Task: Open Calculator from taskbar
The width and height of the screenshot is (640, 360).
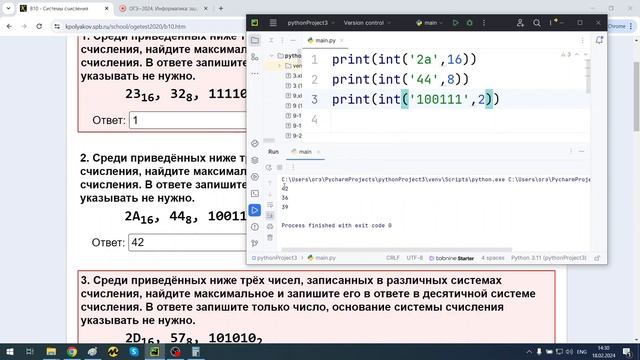Action: click(196, 351)
